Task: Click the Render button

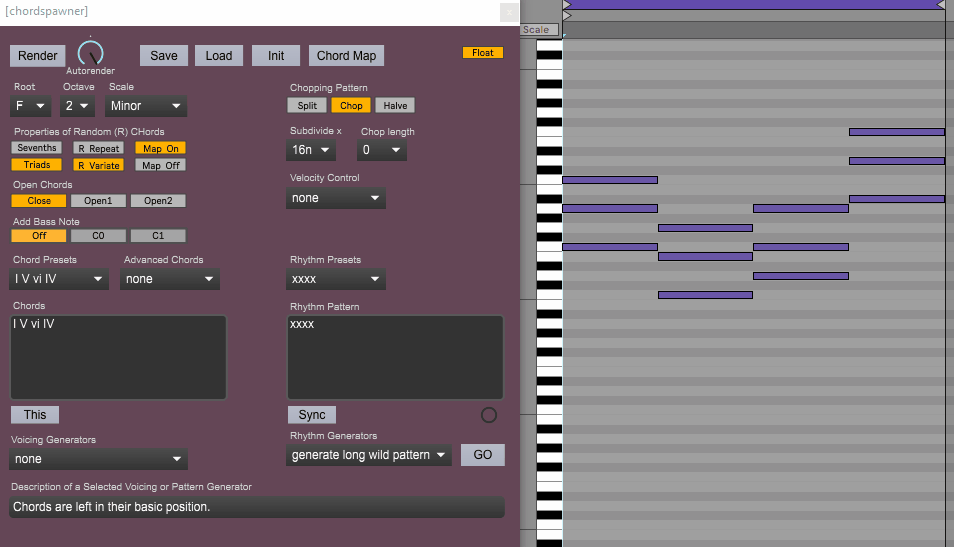Action: point(38,56)
